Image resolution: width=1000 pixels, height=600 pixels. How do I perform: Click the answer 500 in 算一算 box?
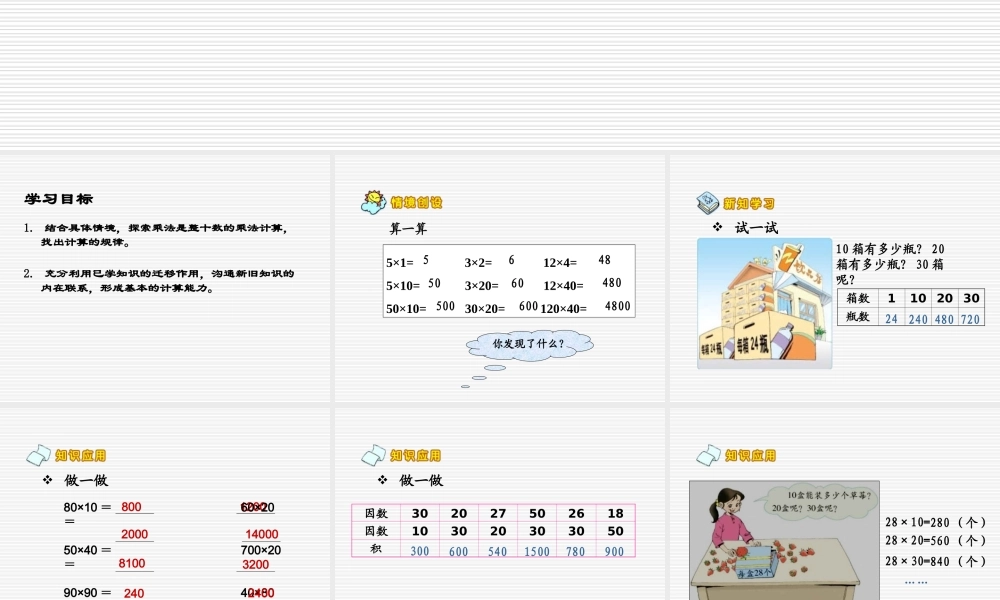pyautogui.click(x=445, y=306)
